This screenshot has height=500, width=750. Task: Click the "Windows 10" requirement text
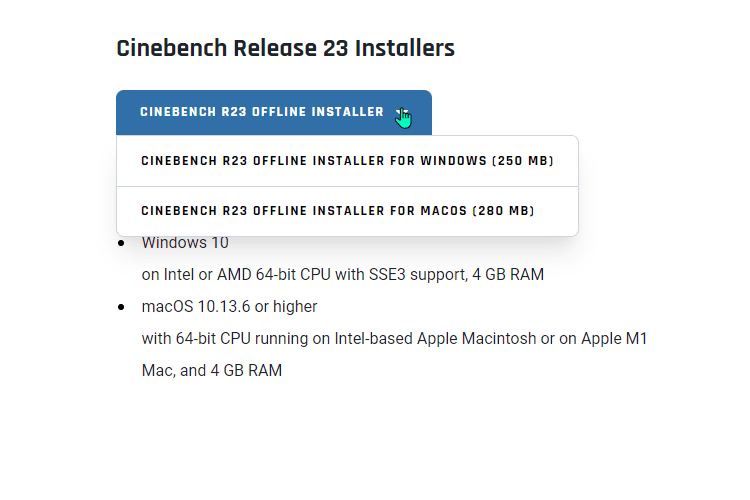click(185, 243)
